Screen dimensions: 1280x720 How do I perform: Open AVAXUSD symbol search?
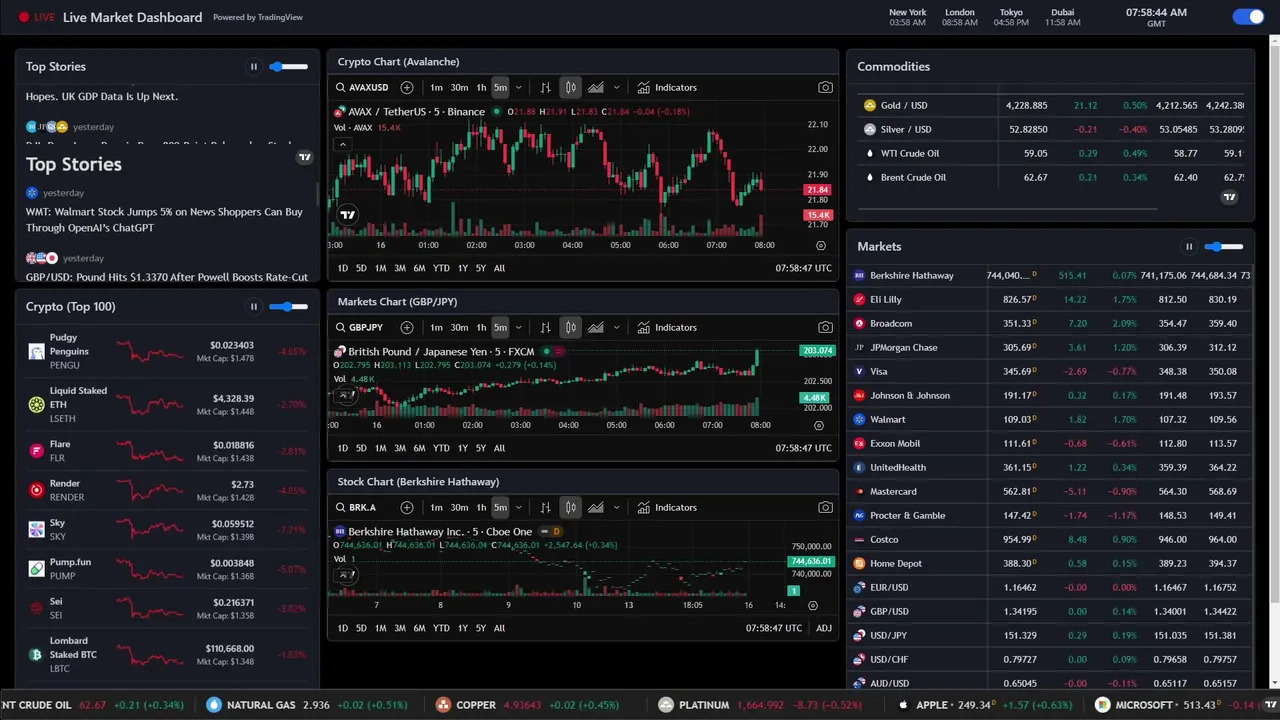[x=362, y=87]
